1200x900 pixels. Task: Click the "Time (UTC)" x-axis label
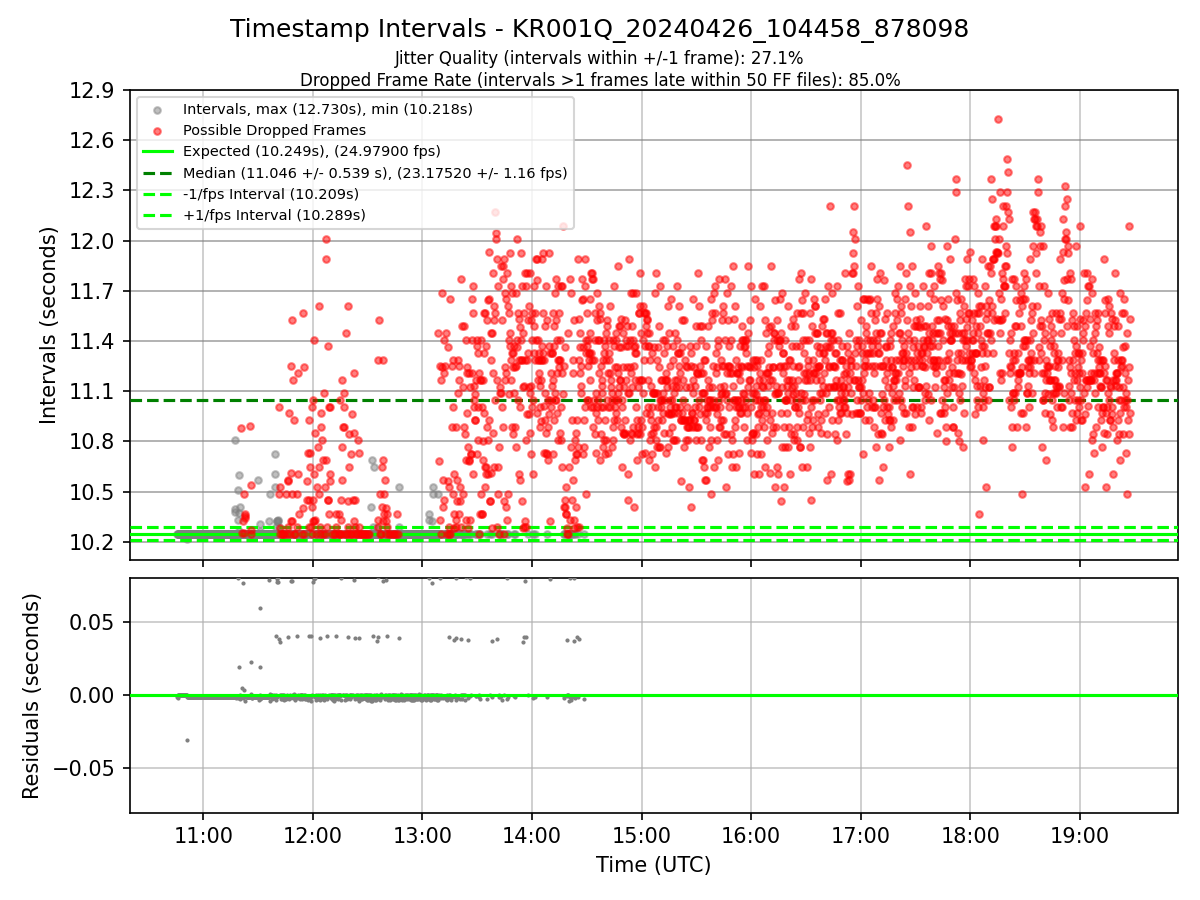(653, 865)
